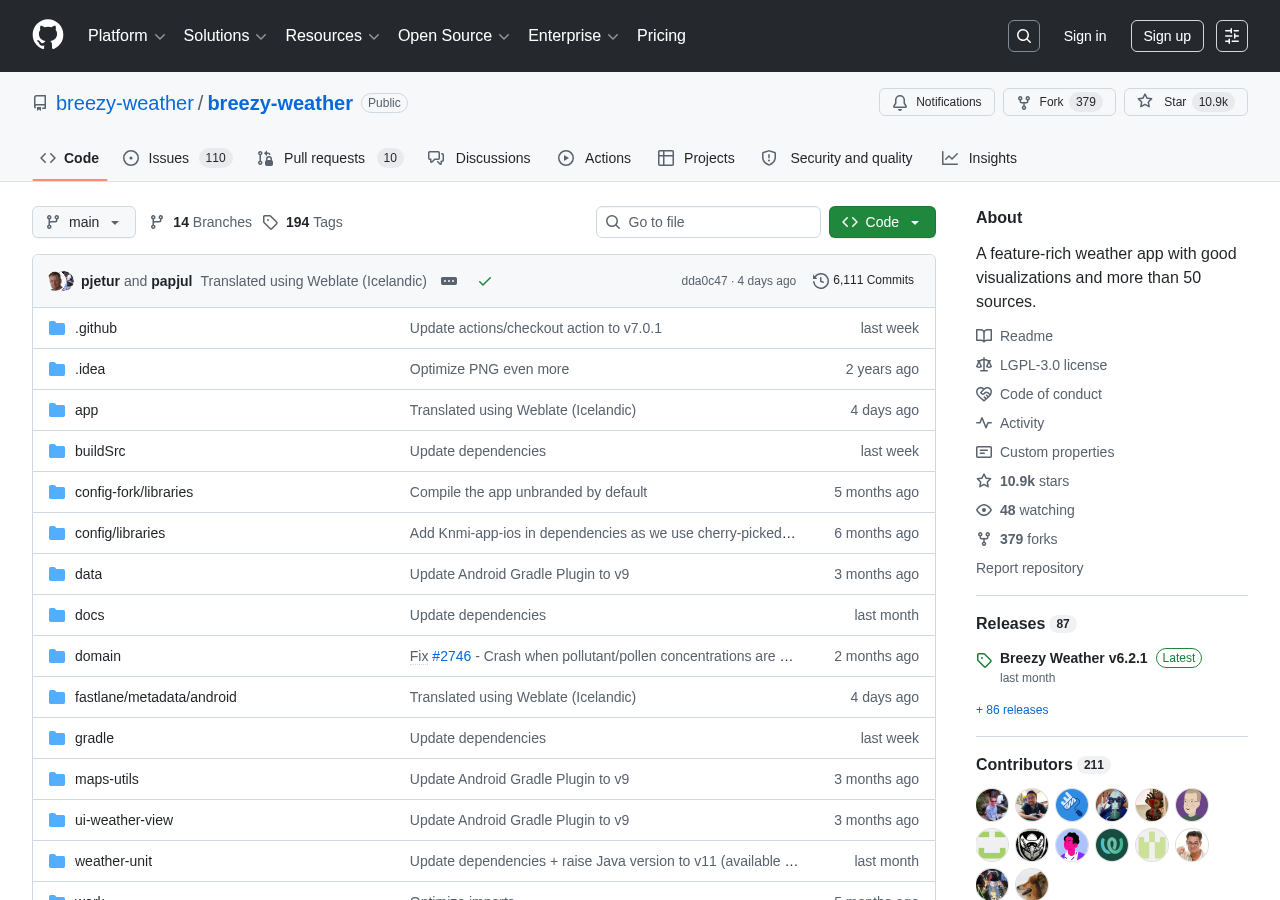Open the commit details ellipsis
Screen dimensions: 1280x900
click(x=449, y=281)
